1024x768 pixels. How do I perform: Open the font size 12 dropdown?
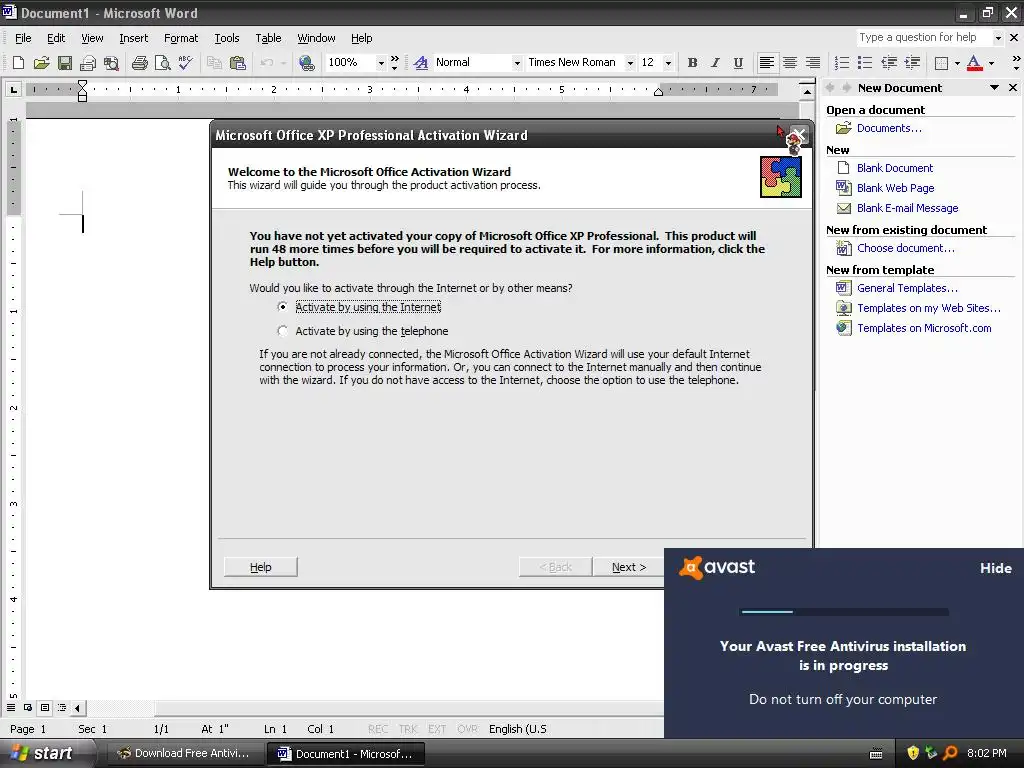pyautogui.click(x=667, y=63)
